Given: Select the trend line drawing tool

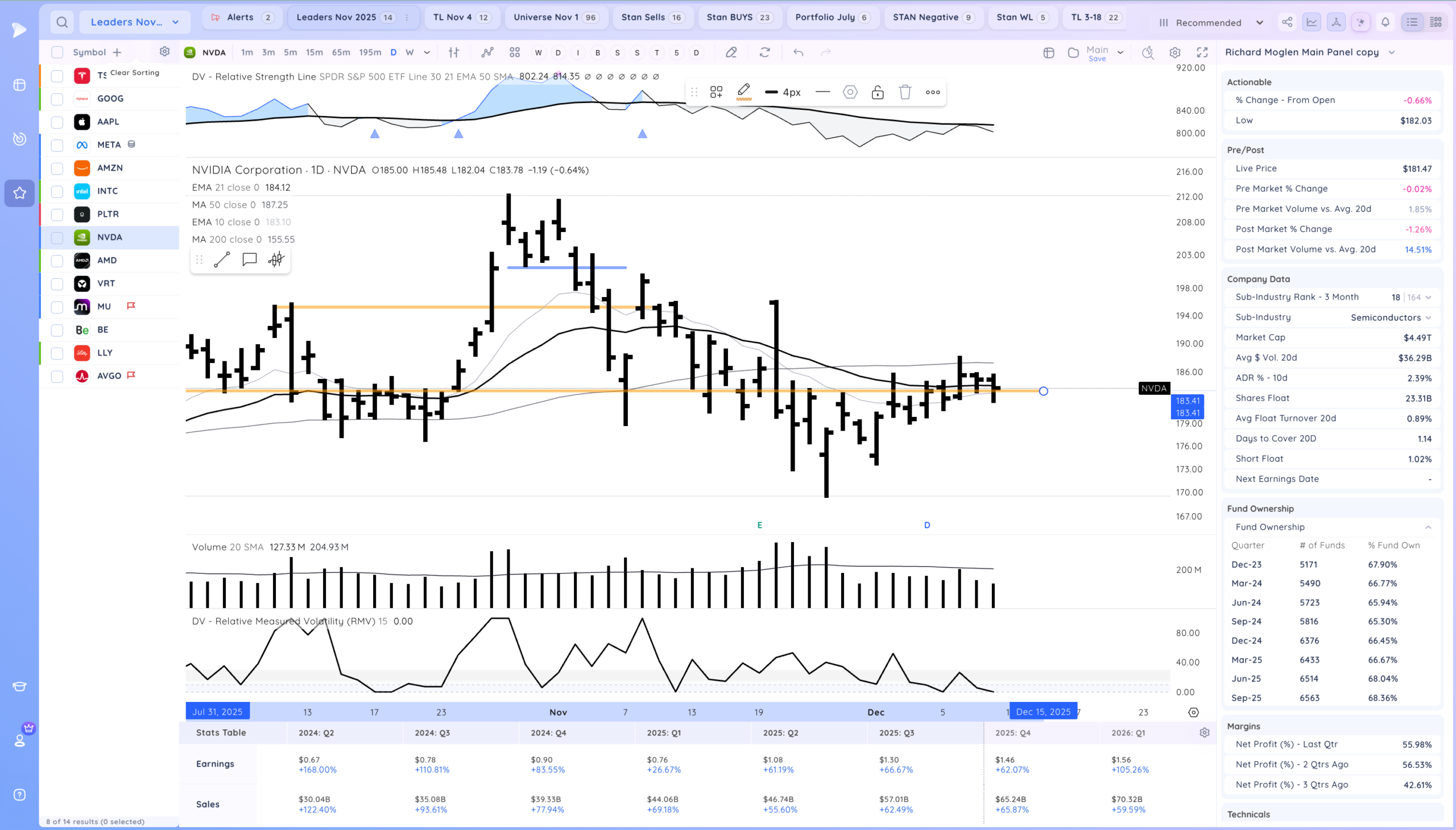Looking at the screenshot, I should [x=222, y=260].
